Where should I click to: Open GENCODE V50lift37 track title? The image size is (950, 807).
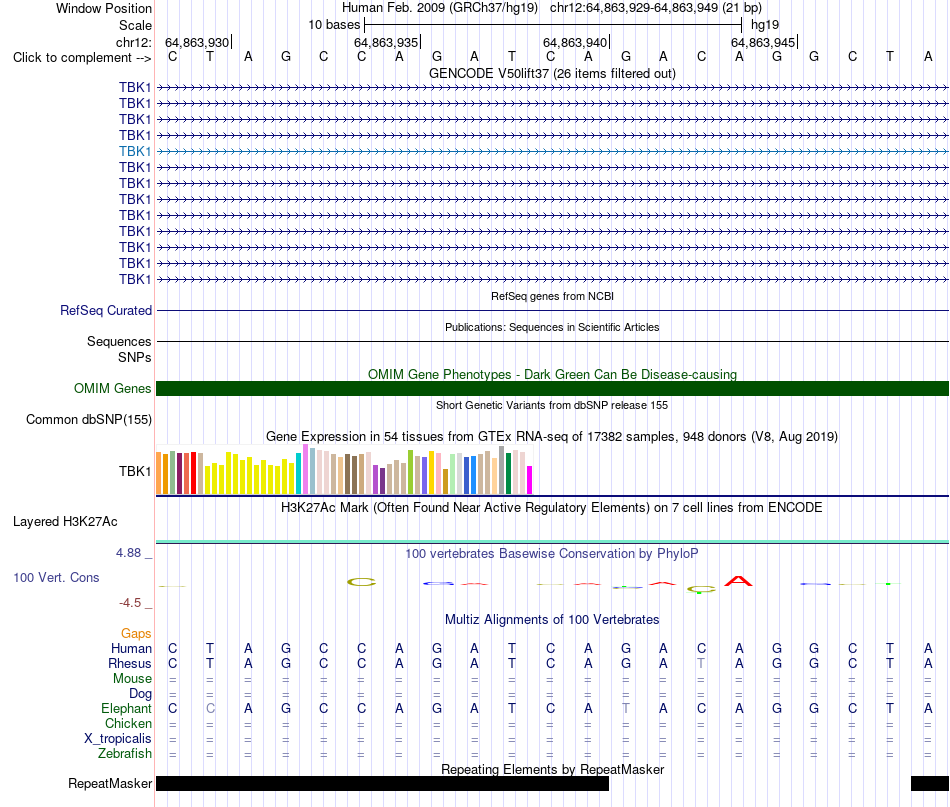tap(552, 73)
